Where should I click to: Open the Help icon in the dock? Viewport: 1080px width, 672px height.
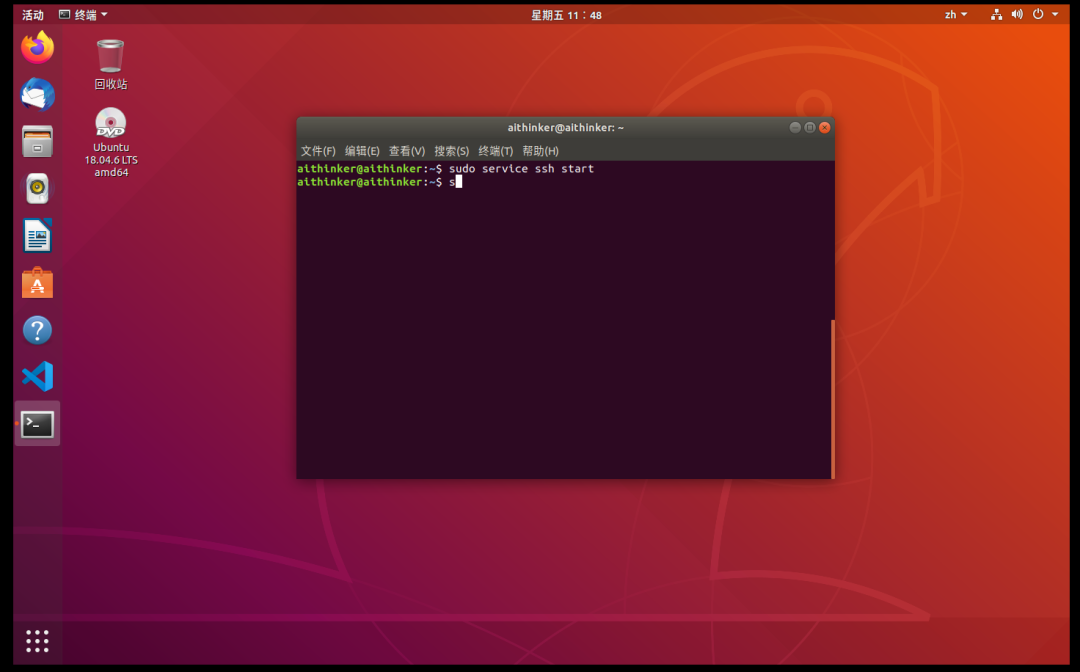click(x=37, y=330)
